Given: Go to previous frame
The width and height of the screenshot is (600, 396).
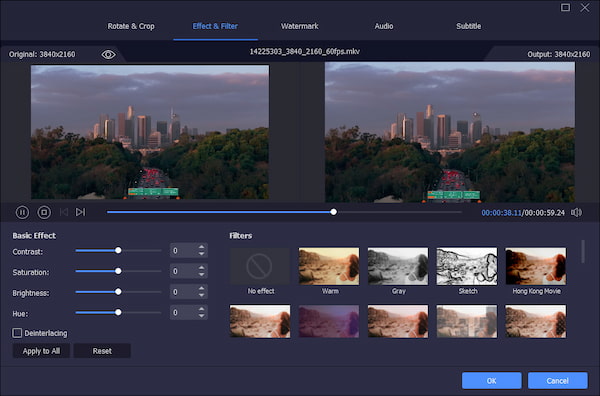Looking at the screenshot, I should click(64, 212).
